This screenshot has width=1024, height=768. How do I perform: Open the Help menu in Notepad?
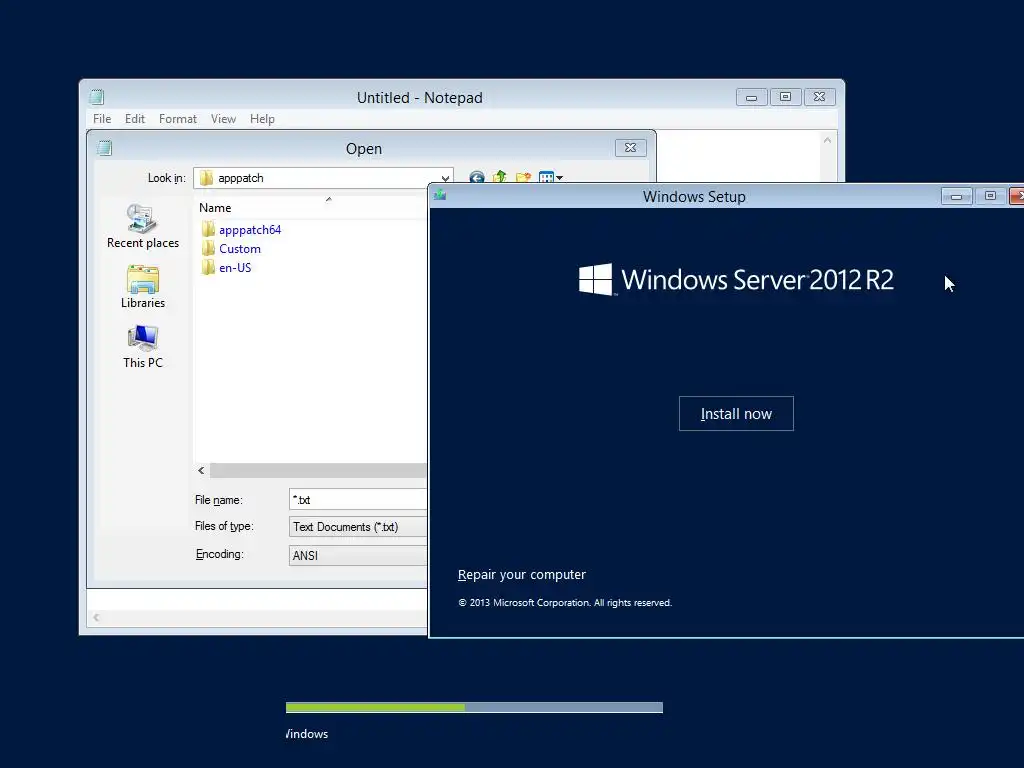pyautogui.click(x=262, y=119)
